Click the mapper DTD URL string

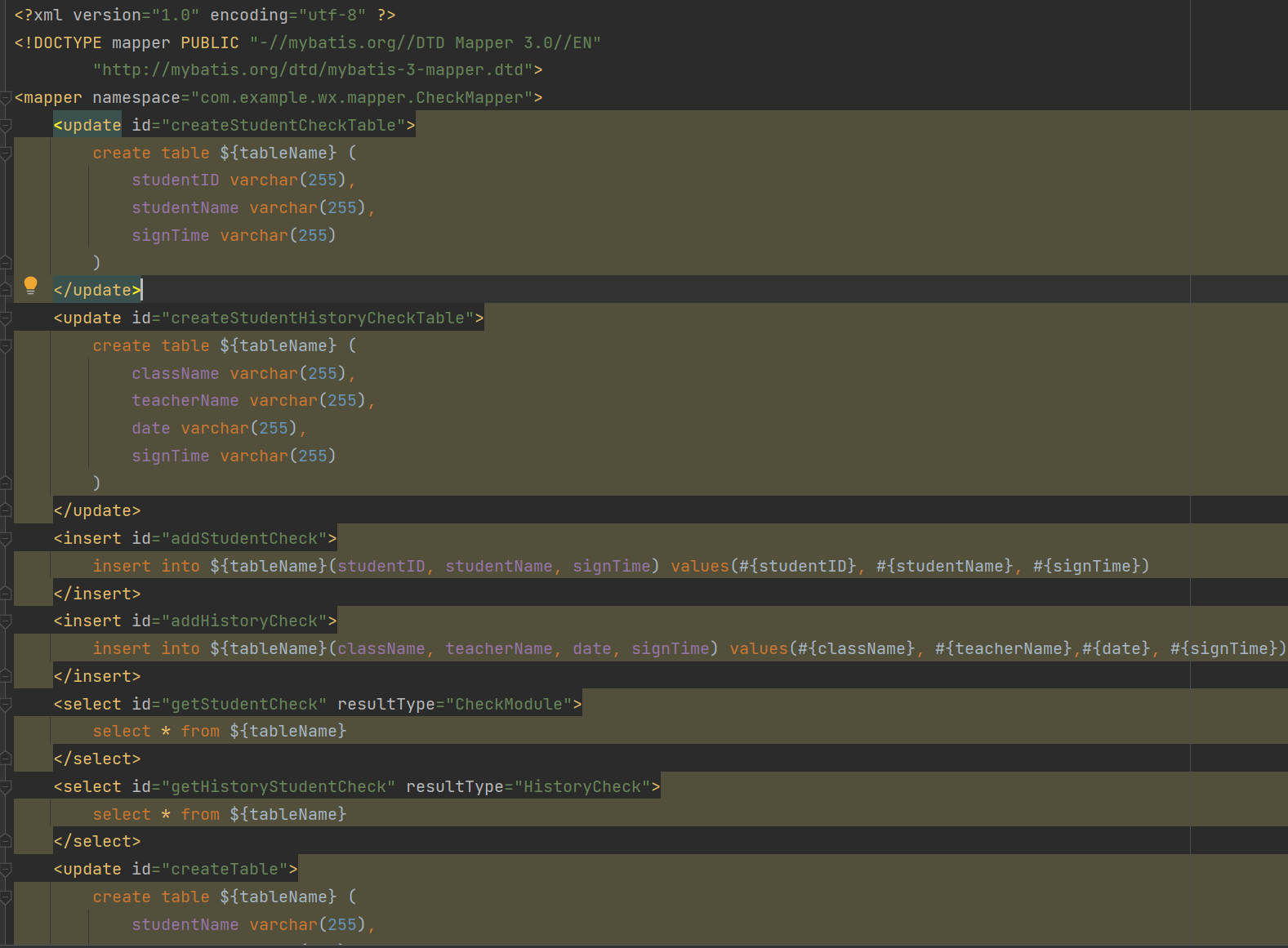point(313,70)
